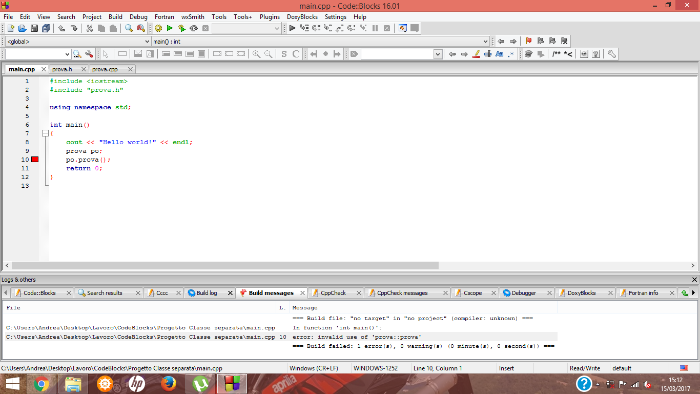Click the Read/Write status bar entry
This screenshot has height=394, width=700.
click(584, 368)
